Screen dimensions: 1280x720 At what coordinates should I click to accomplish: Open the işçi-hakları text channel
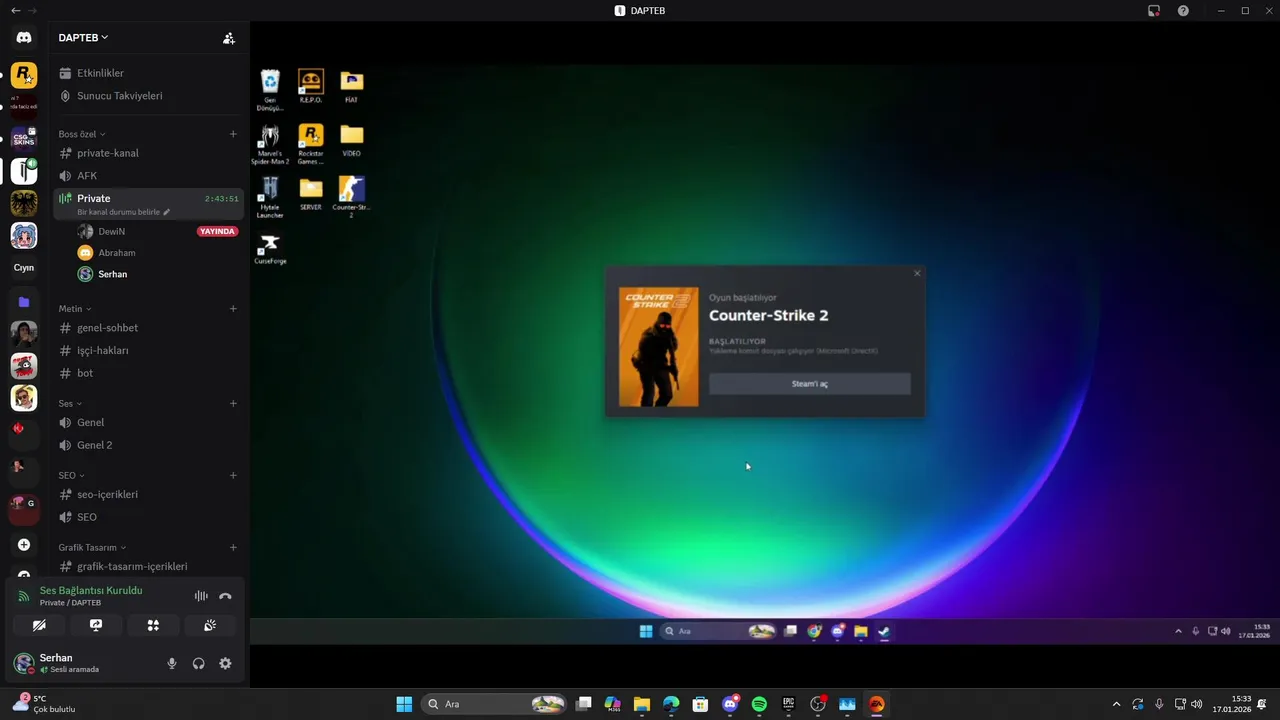point(148,351)
